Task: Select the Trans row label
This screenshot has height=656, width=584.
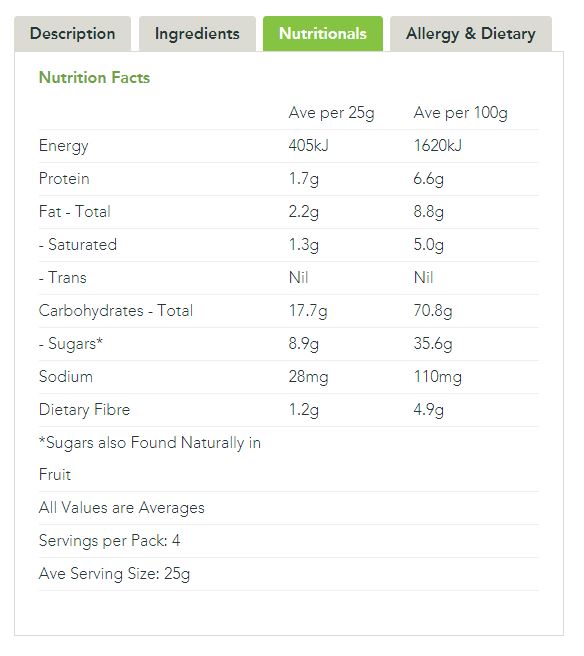Action: 63,278
